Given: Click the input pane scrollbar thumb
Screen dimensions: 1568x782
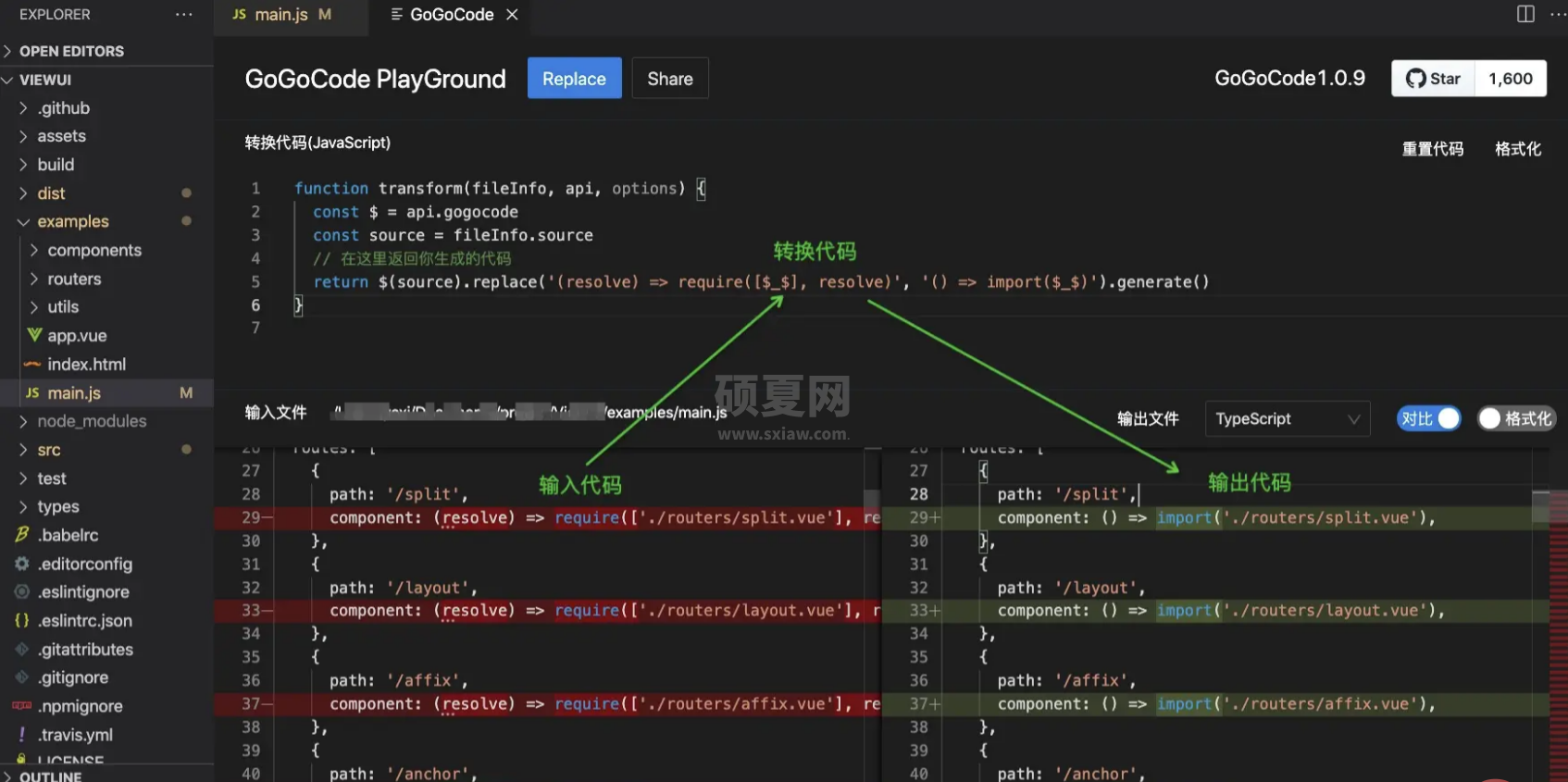Looking at the screenshot, I should 872,507.
